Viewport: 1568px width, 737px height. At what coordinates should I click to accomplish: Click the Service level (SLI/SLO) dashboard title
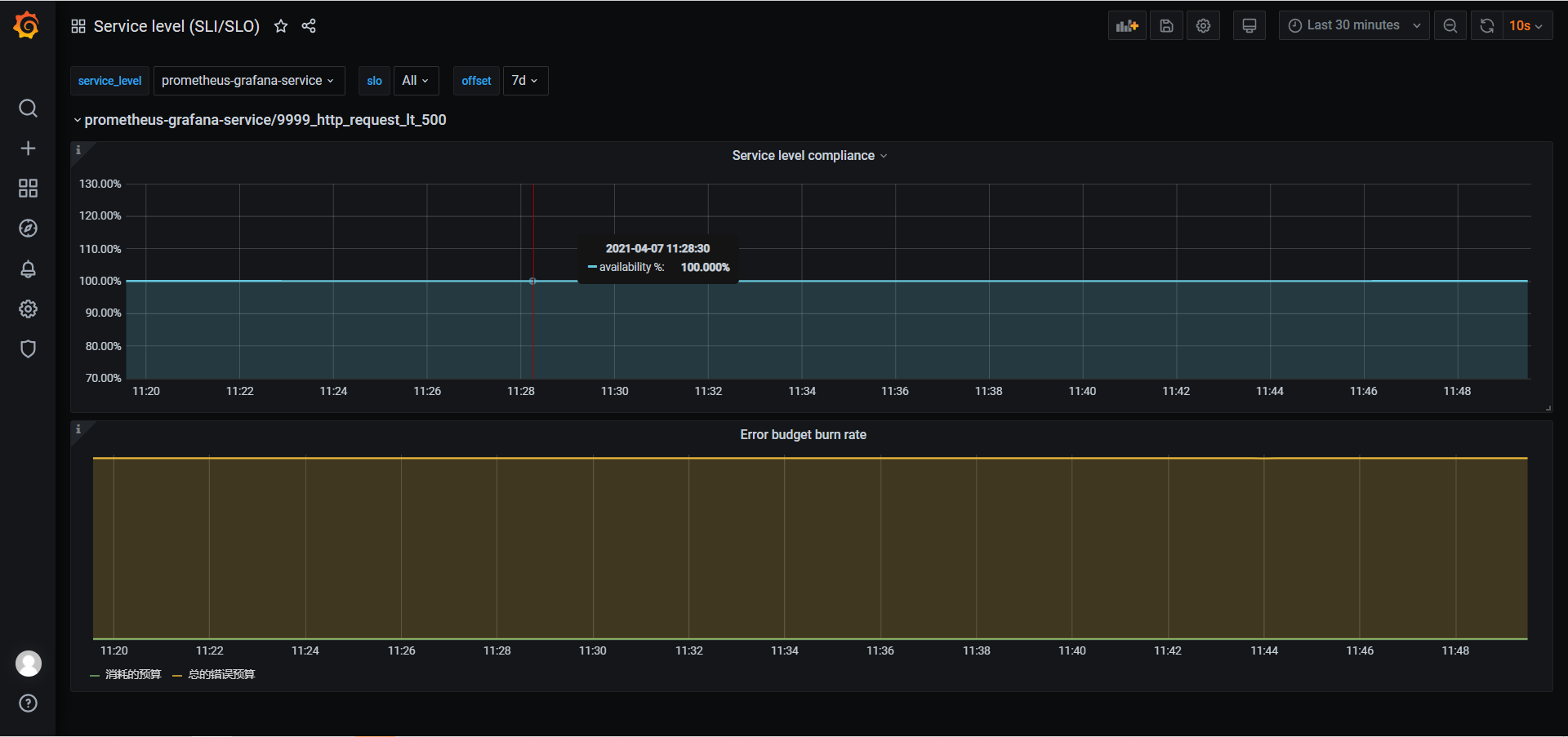click(176, 26)
